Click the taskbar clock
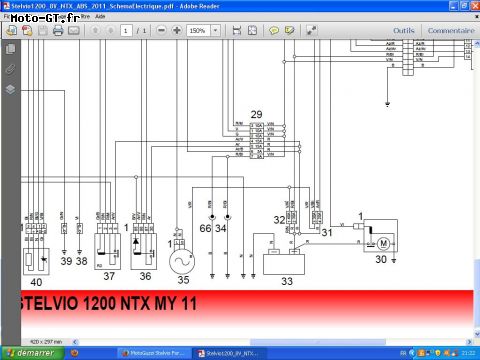Image resolution: width=480 pixels, height=360 pixels. coord(469,353)
